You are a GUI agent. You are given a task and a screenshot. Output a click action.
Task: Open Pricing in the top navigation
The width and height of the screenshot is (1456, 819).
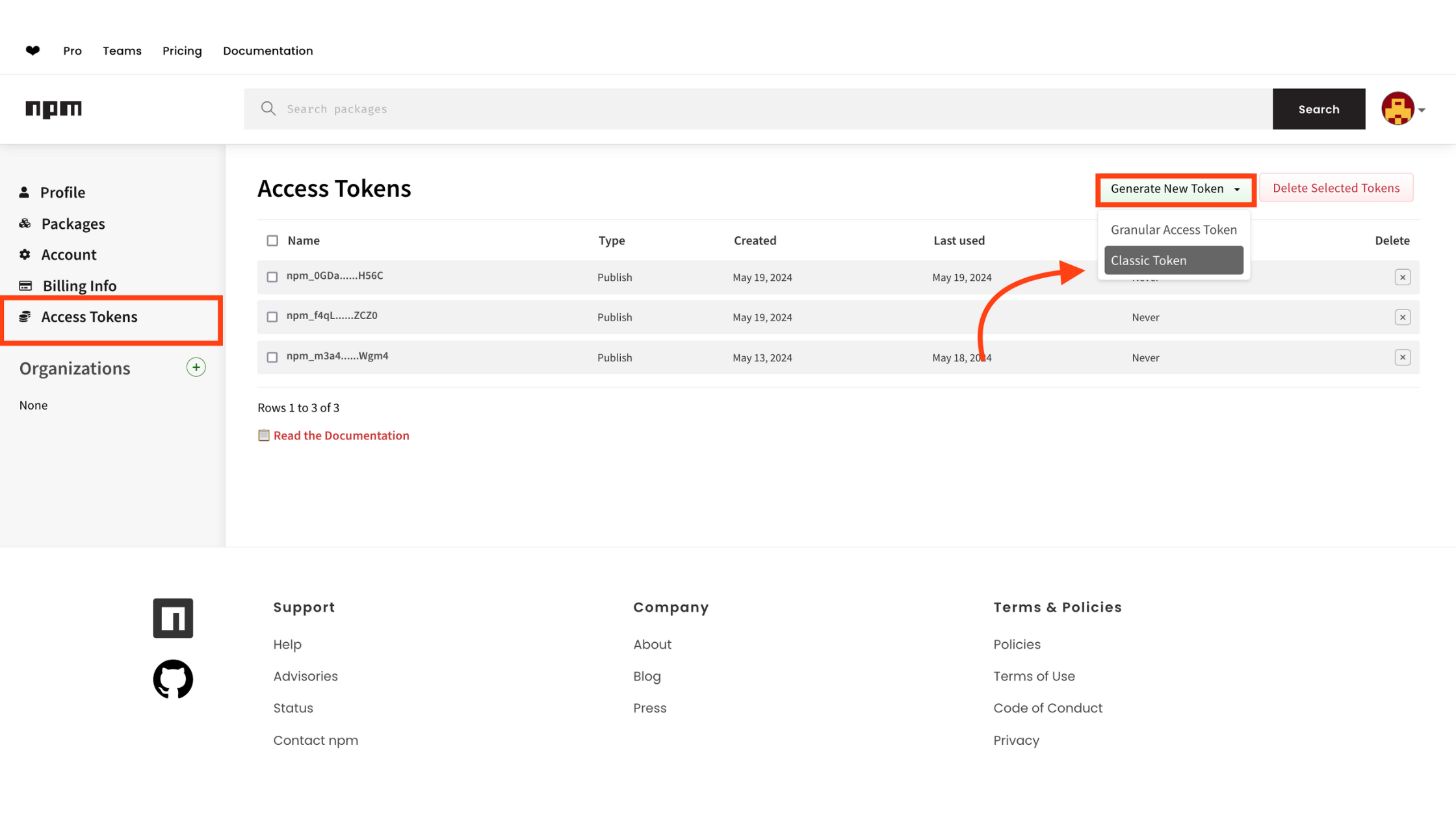pyautogui.click(x=182, y=51)
